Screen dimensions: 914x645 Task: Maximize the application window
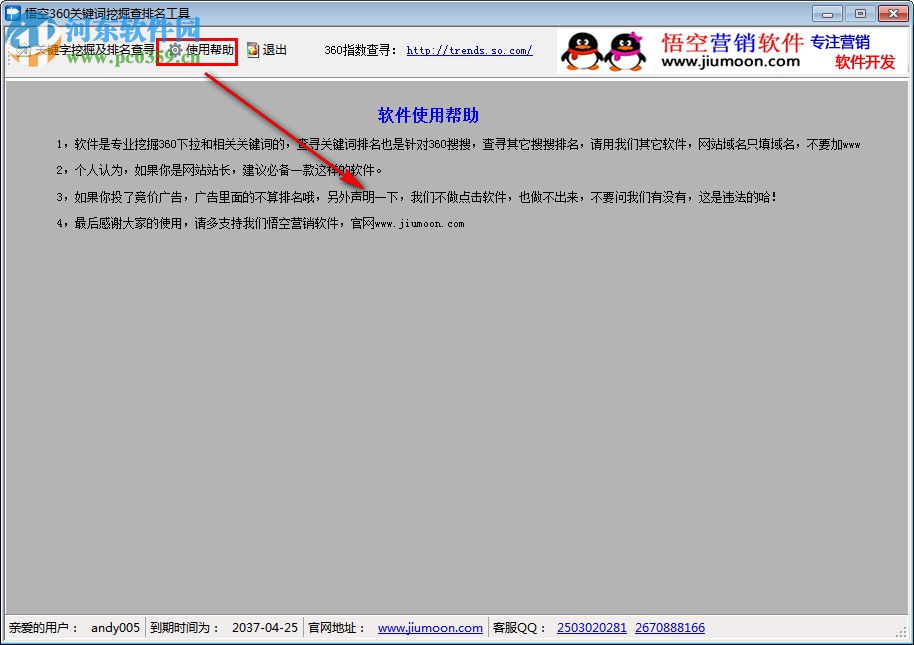pyautogui.click(x=860, y=13)
